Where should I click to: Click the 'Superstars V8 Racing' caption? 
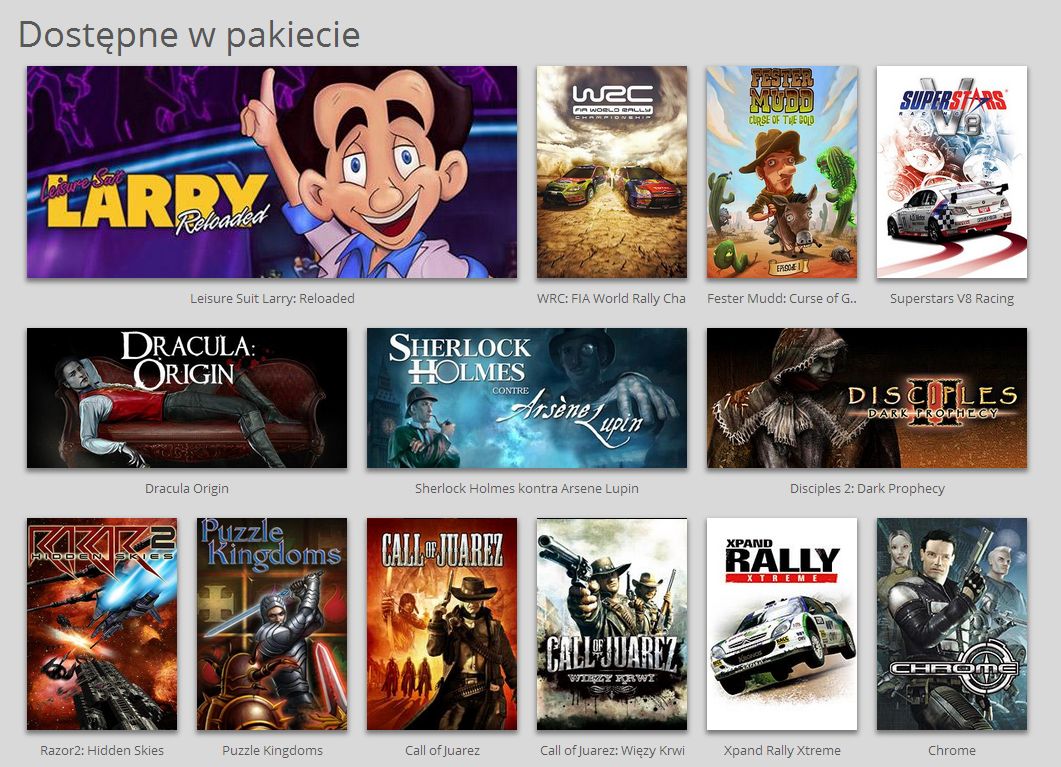click(951, 298)
